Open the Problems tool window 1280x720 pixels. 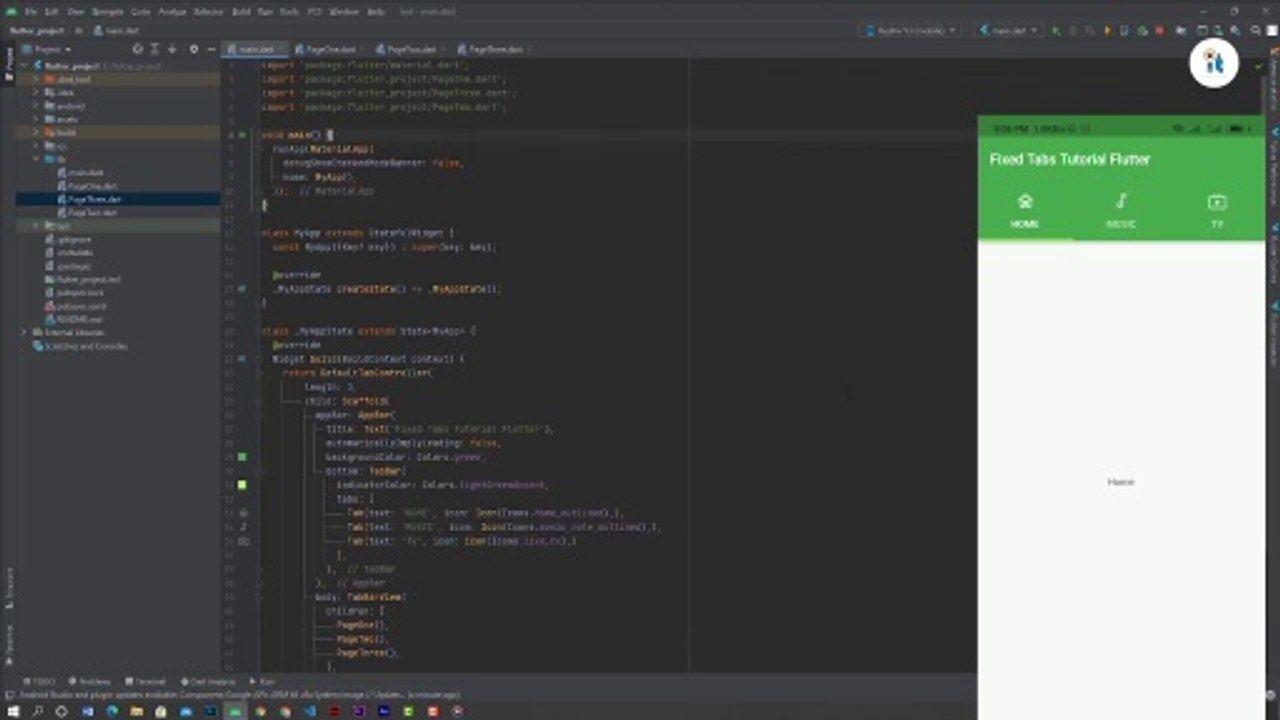pyautogui.click(x=90, y=682)
